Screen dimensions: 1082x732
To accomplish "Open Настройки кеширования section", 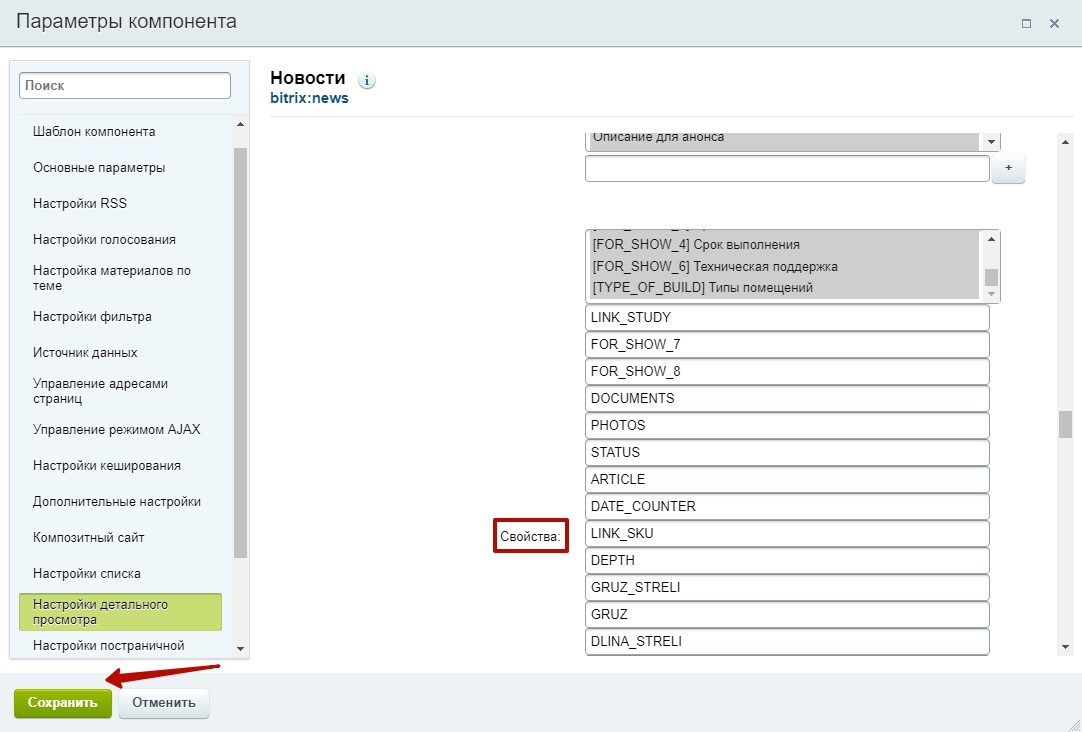I will coord(106,465).
